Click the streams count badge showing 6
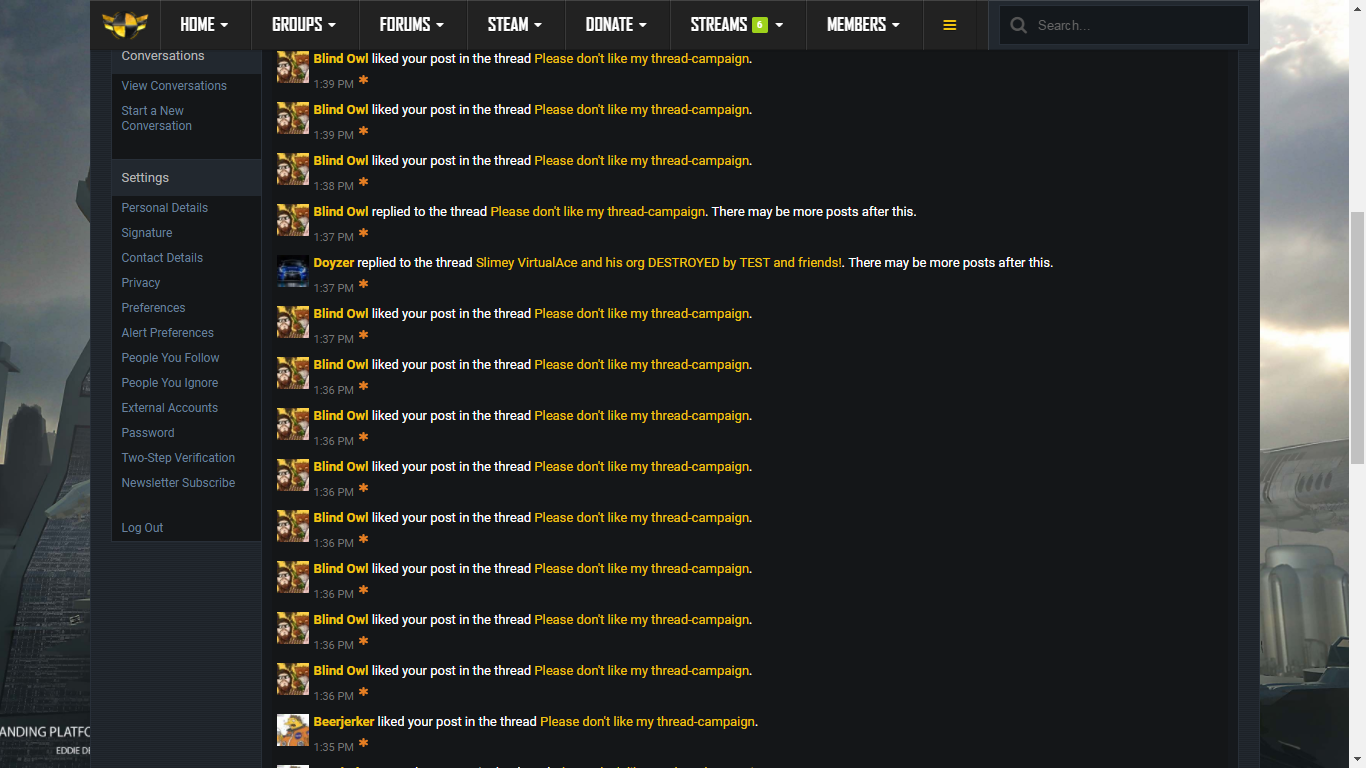This screenshot has width=1366, height=768. 760,25
